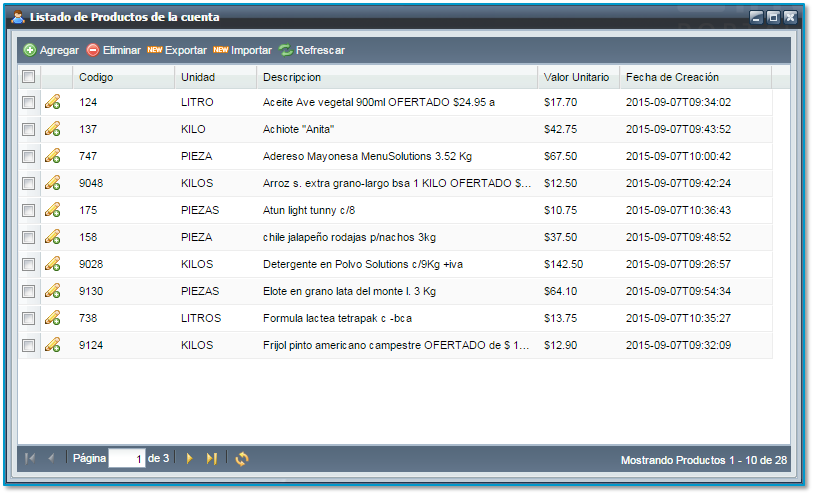814x495 pixels.
Task: Edit product 747 via its pencil icon
Action: [52, 156]
